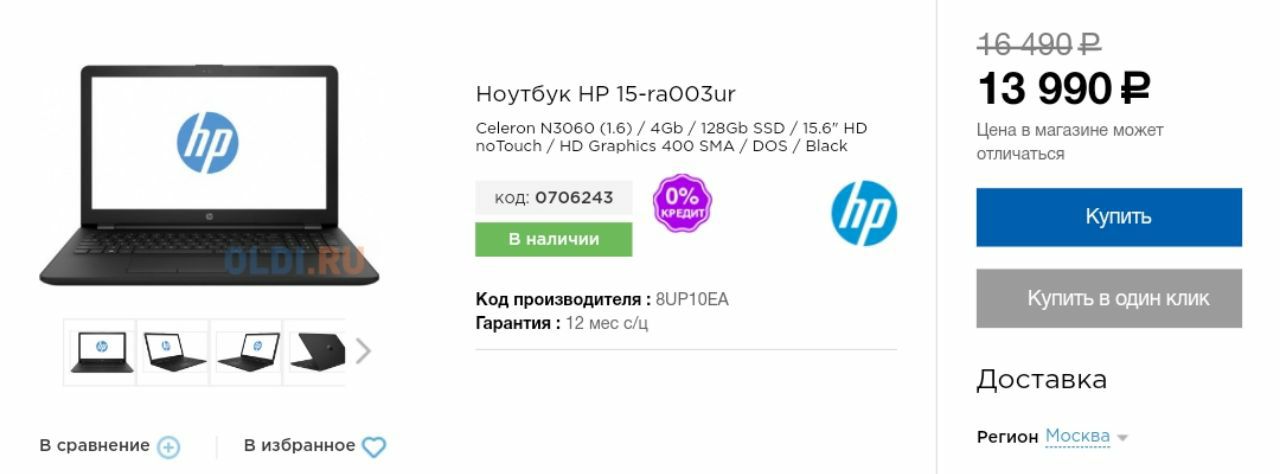Click the 13 990 ₽ price
Image resolution: width=1280 pixels, height=474 pixels.
pos(1063,89)
